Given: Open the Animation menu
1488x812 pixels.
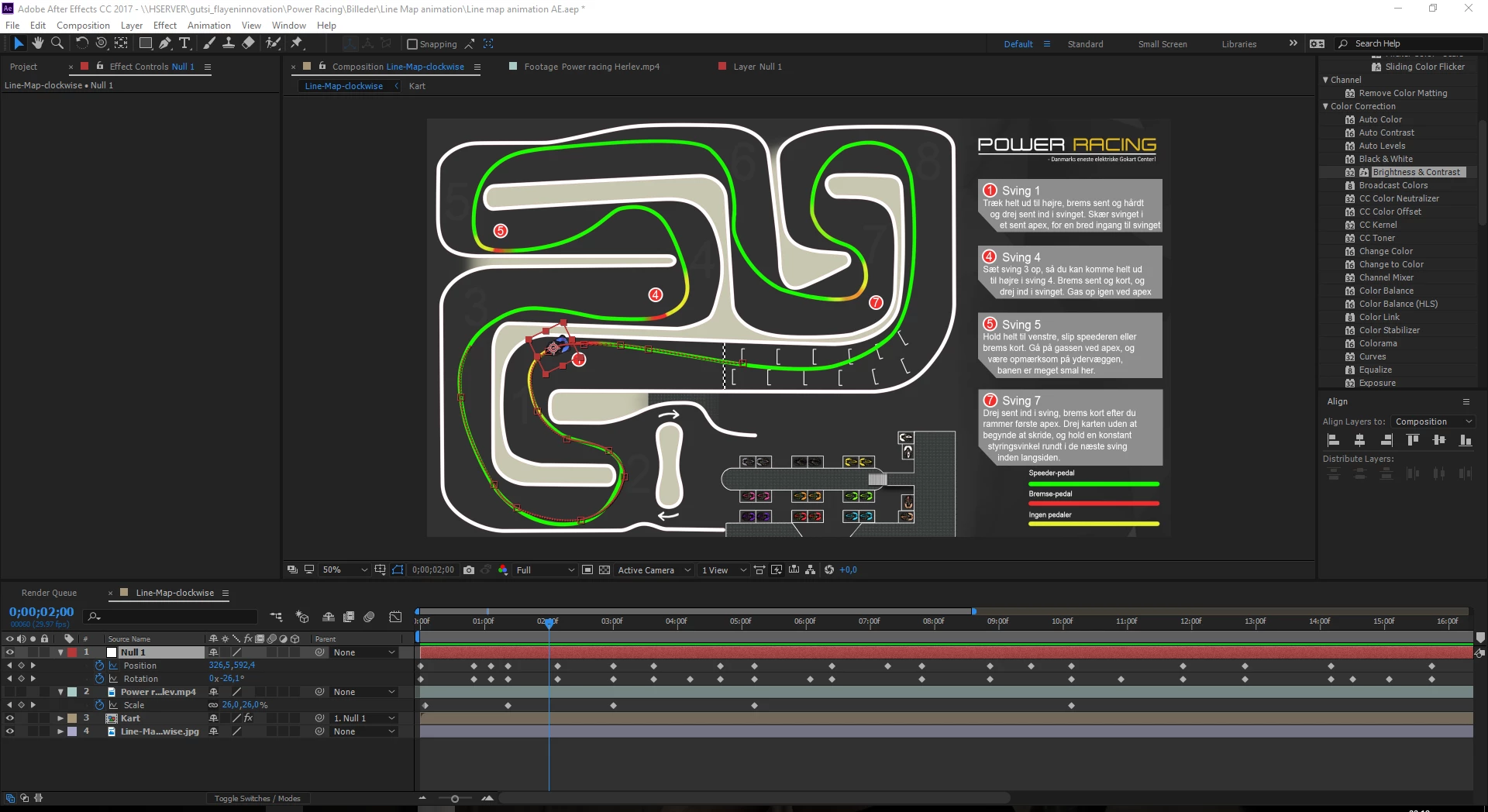Looking at the screenshot, I should click(x=209, y=26).
